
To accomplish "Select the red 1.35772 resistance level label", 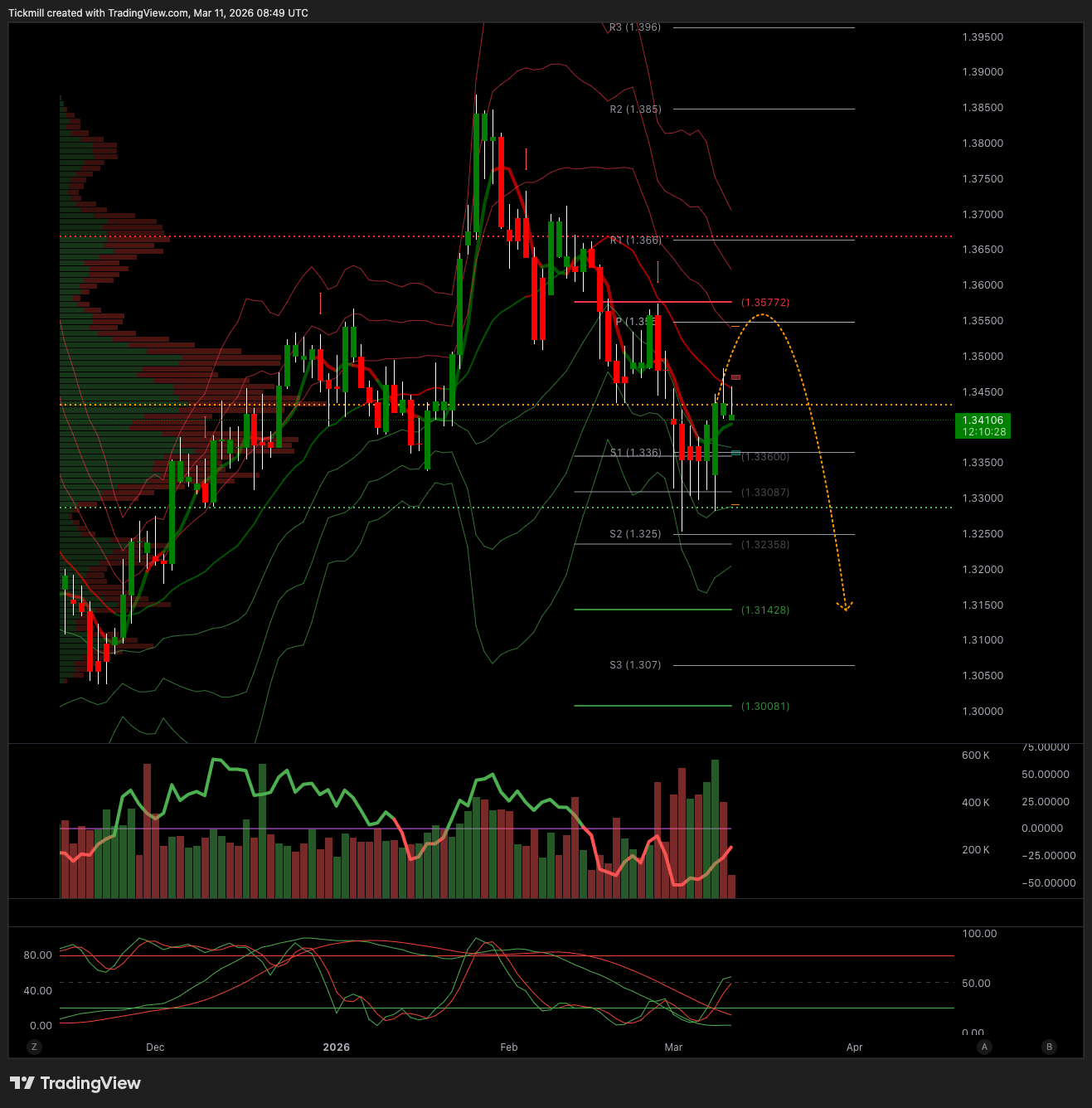I will coord(764,303).
